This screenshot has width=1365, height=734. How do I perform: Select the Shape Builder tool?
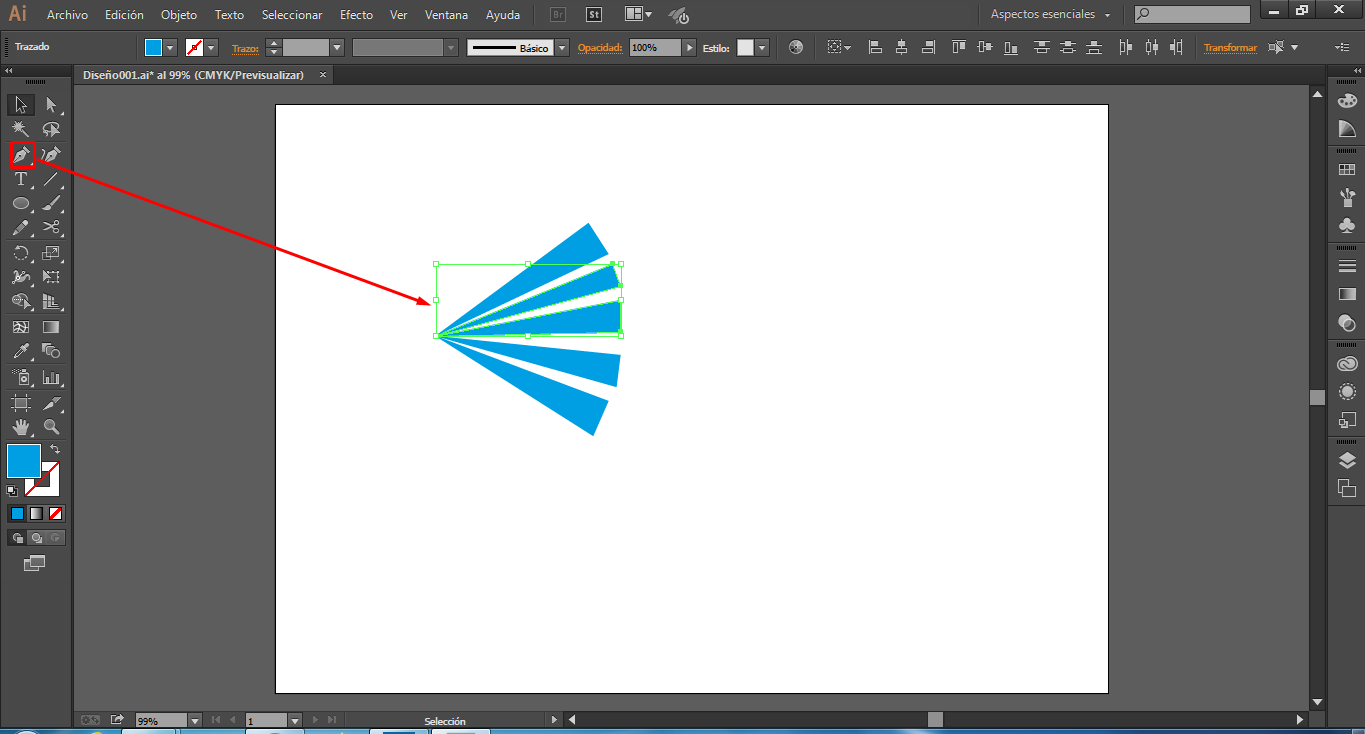21,301
